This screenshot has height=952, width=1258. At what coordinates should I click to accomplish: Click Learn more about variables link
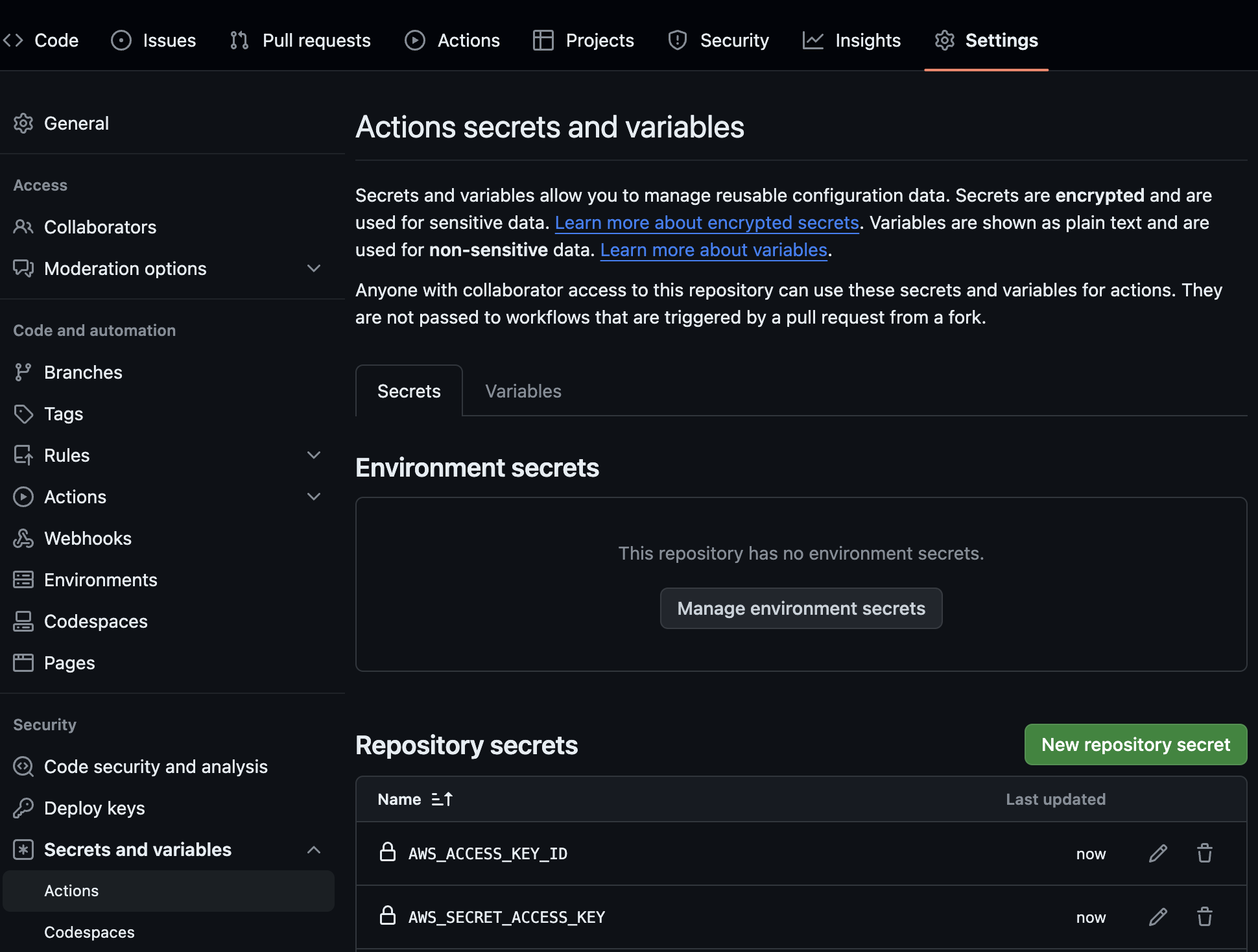[x=714, y=250]
